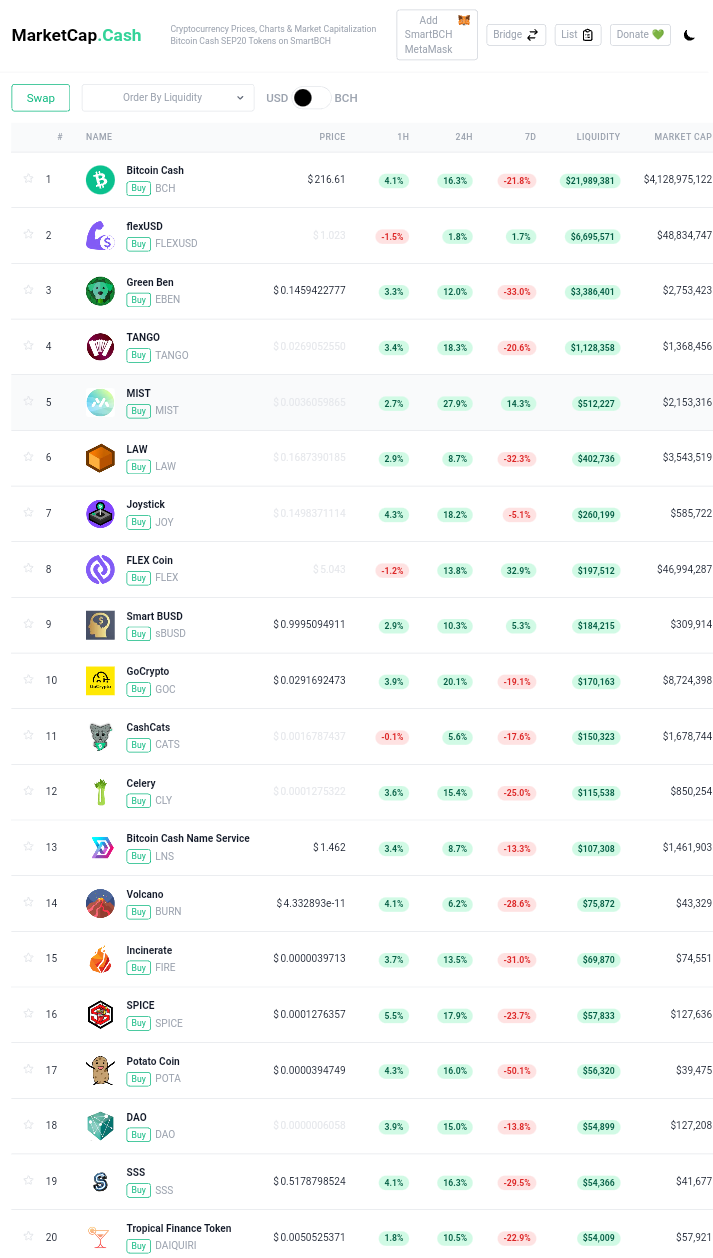Switch currency toggle between USD and BCH
This screenshot has height=1258, width=713.
click(311, 98)
